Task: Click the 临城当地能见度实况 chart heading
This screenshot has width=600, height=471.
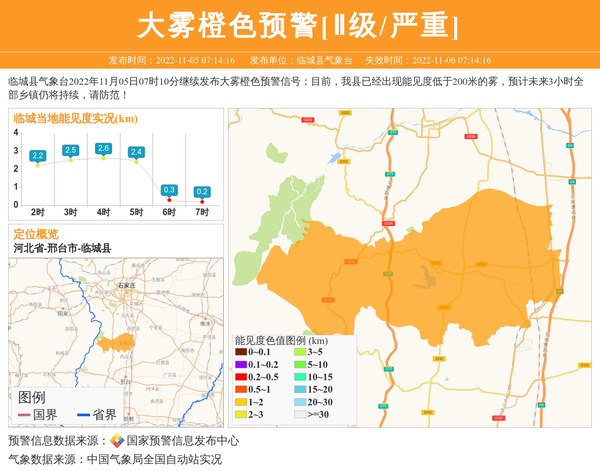Action: point(75,118)
